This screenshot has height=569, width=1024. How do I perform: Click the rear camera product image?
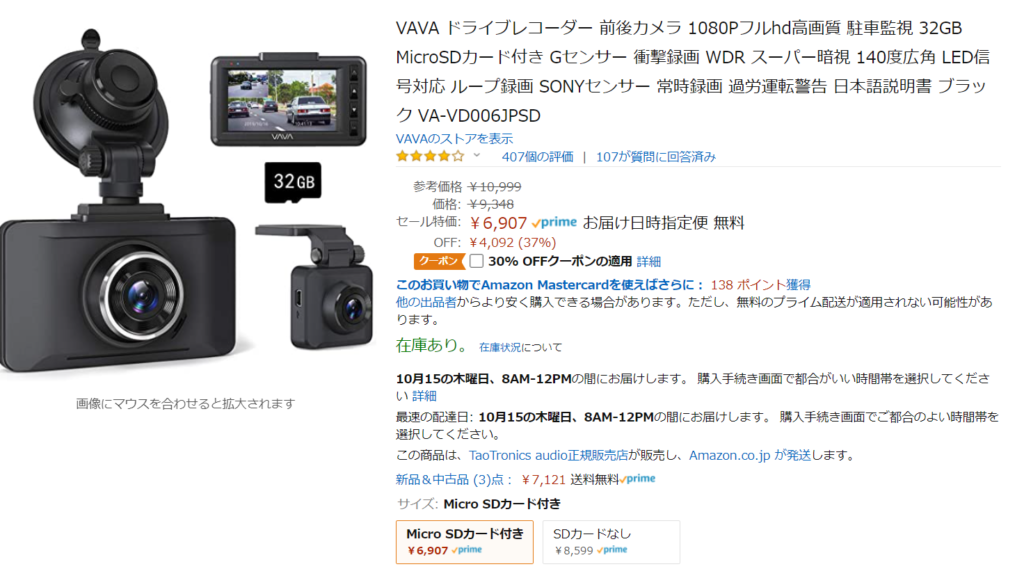coord(315,286)
